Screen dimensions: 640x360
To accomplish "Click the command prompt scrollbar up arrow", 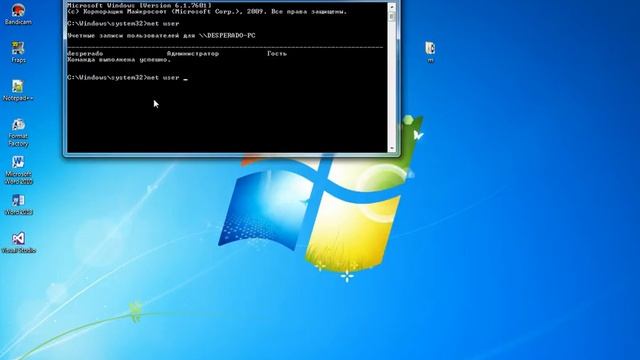I will click(x=392, y=7).
